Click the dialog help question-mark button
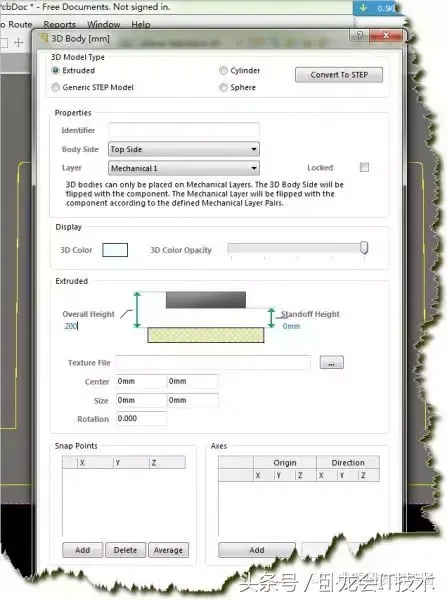Image resolution: width=447 pixels, height=600 pixels. [360, 36]
